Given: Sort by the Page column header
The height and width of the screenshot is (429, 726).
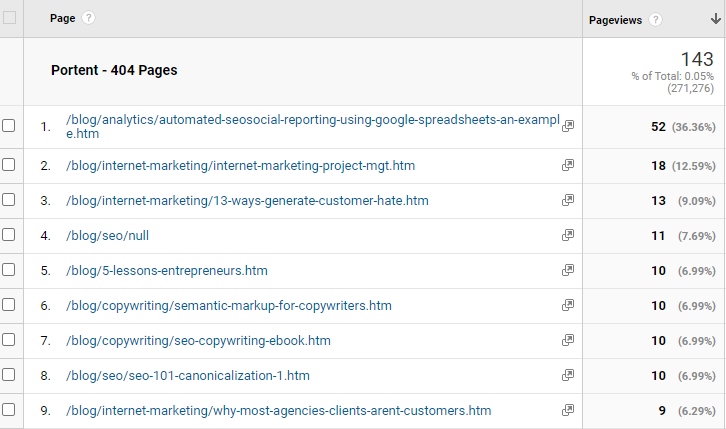Looking at the screenshot, I should [63, 19].
